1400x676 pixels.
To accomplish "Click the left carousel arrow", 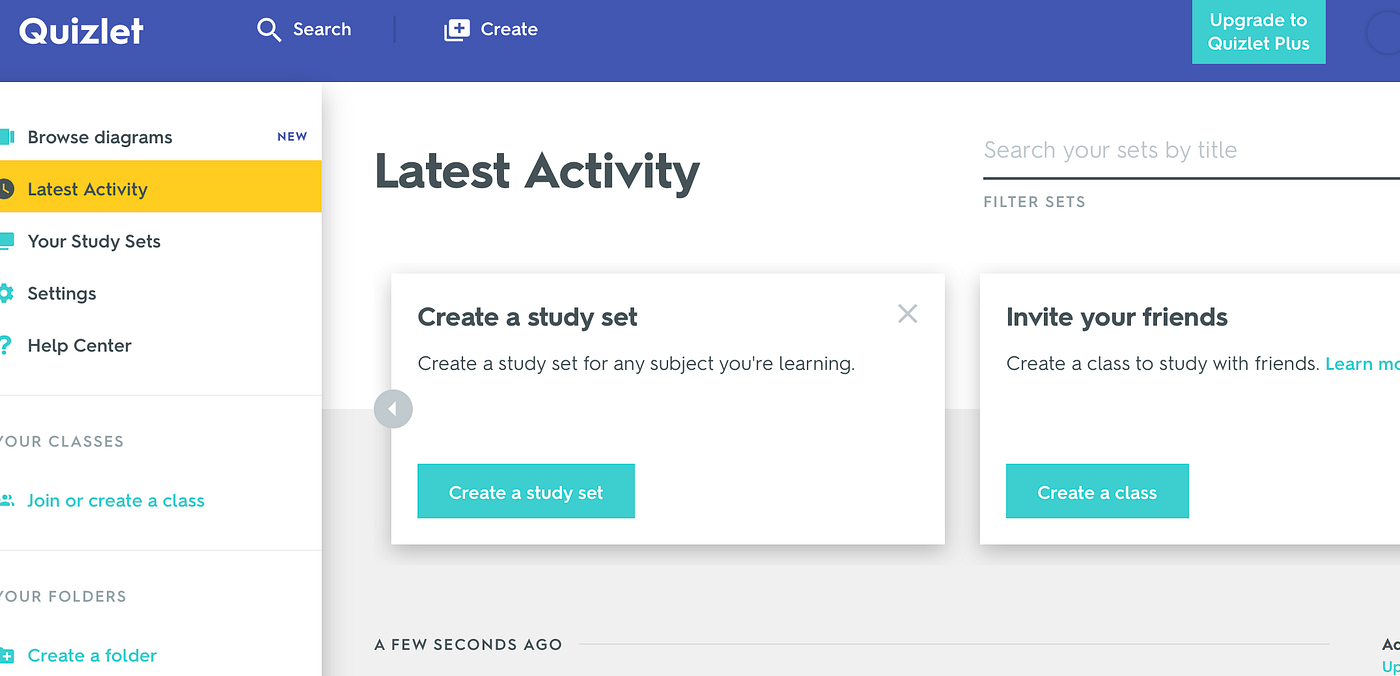I will [x=393, y=408].
